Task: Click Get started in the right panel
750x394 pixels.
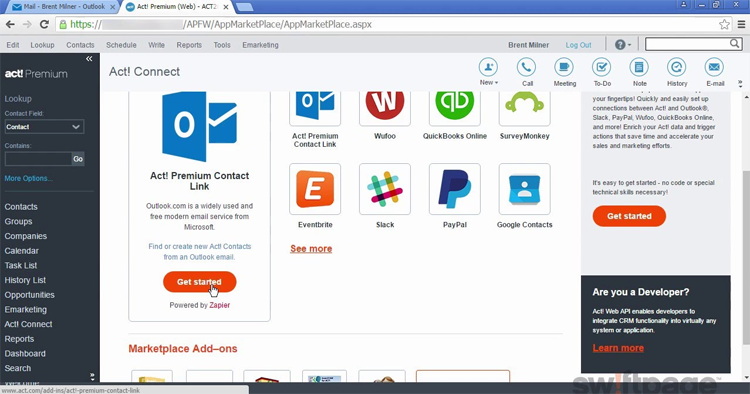Action: [x=629, y=216]
